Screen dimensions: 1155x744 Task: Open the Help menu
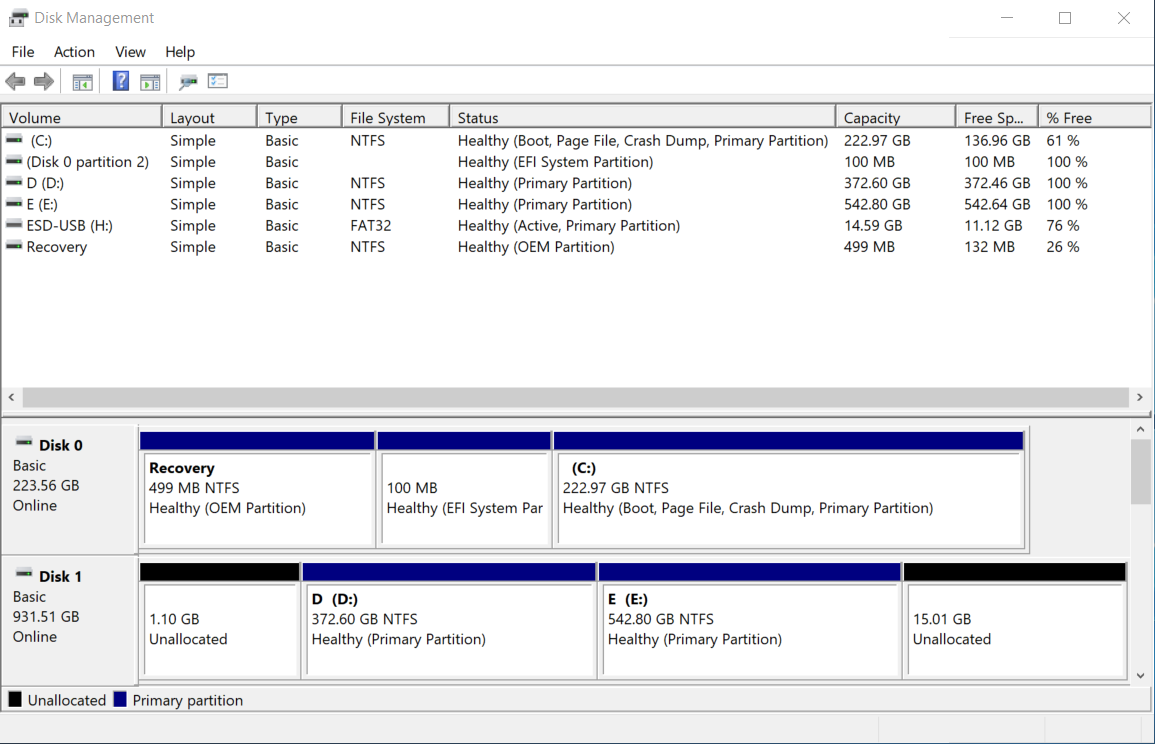pos(180,52)
